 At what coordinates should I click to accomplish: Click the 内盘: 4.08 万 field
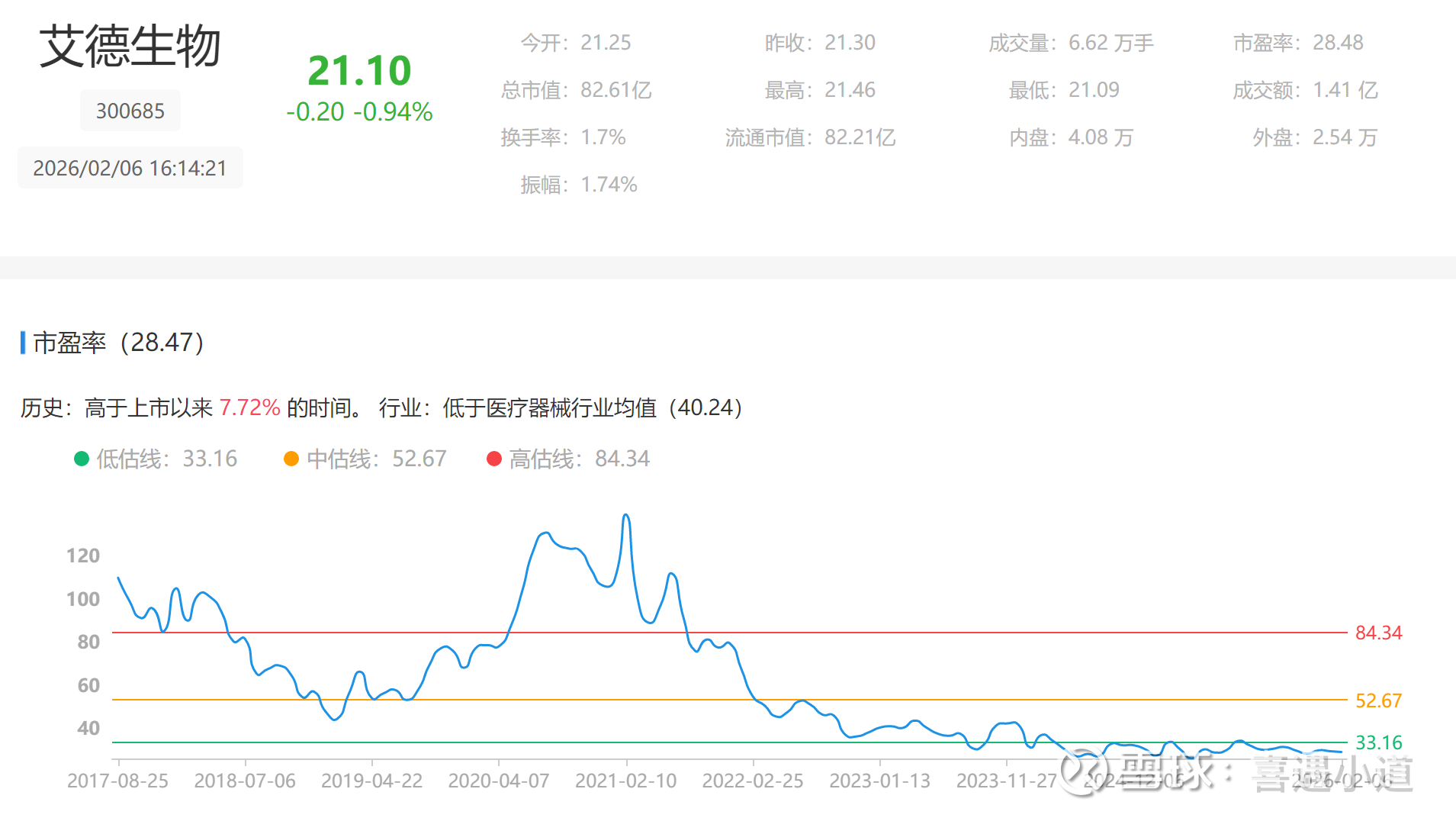1071,137
